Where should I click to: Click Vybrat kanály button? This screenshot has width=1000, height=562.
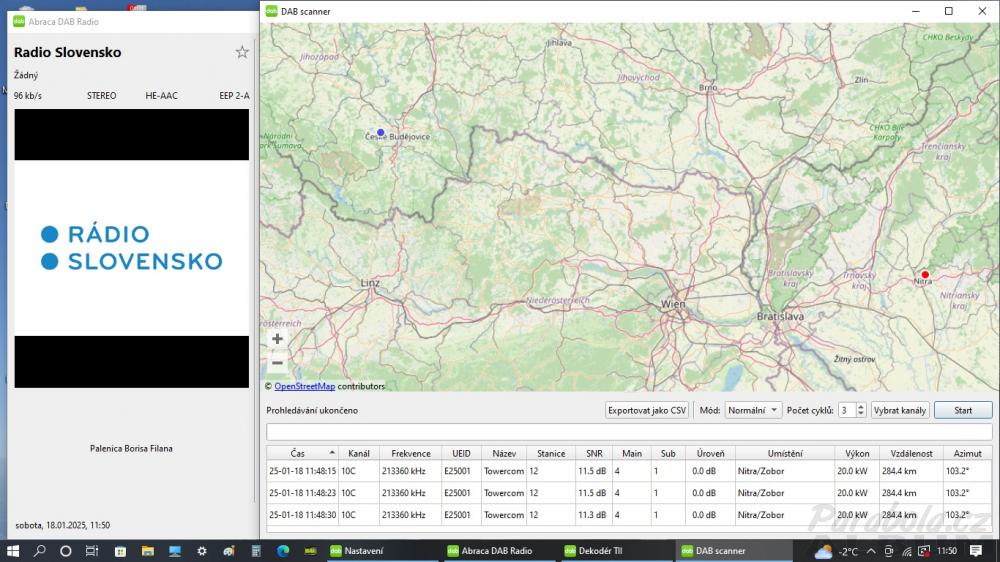point(899,410)
